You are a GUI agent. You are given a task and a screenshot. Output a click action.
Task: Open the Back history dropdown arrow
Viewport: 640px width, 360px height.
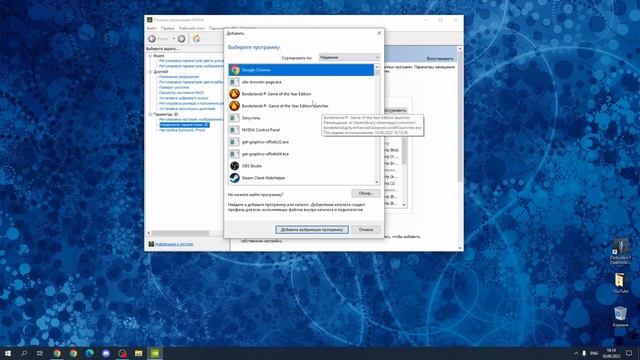pyautogui.click(x=173, y=39)
